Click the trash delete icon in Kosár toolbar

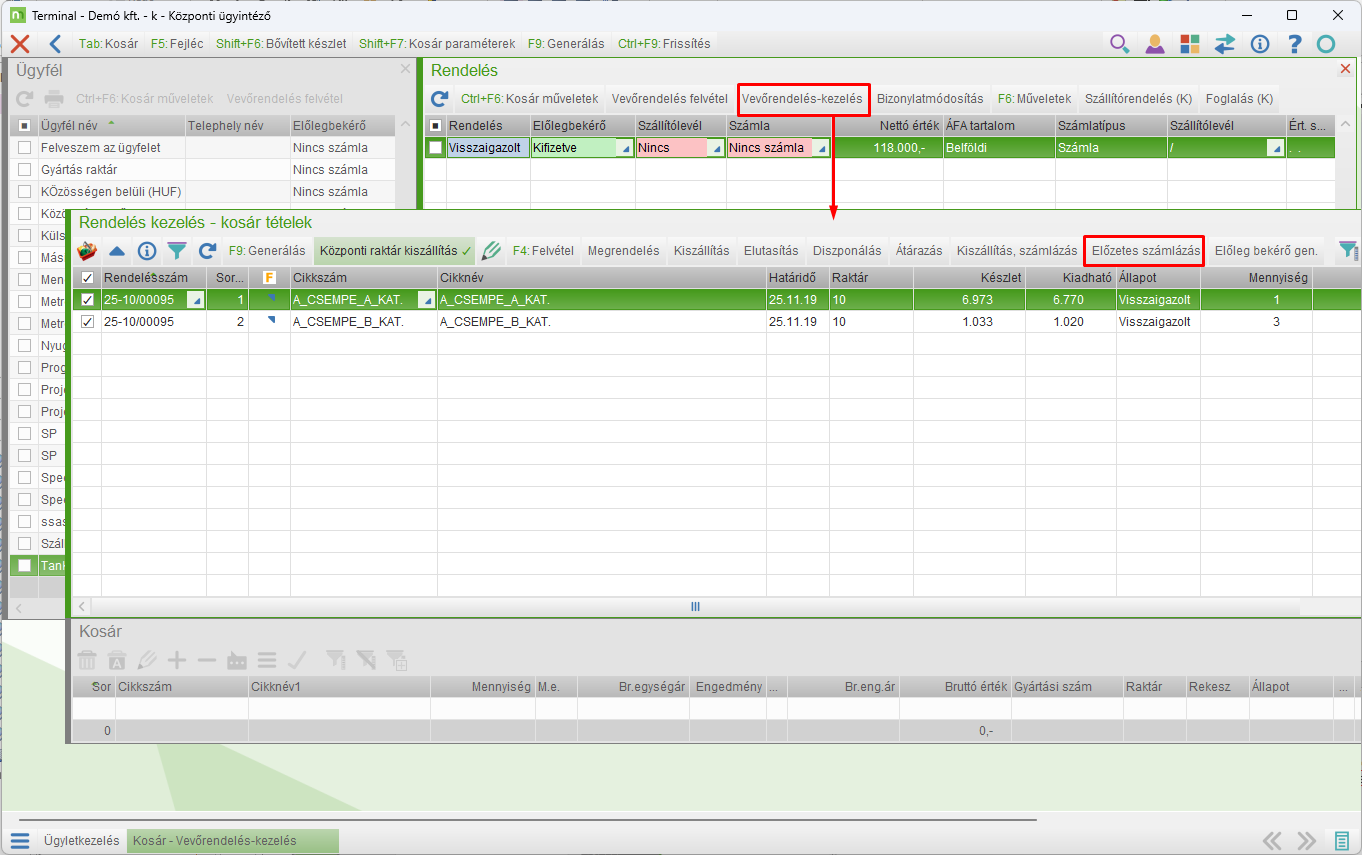pos(88,660)
